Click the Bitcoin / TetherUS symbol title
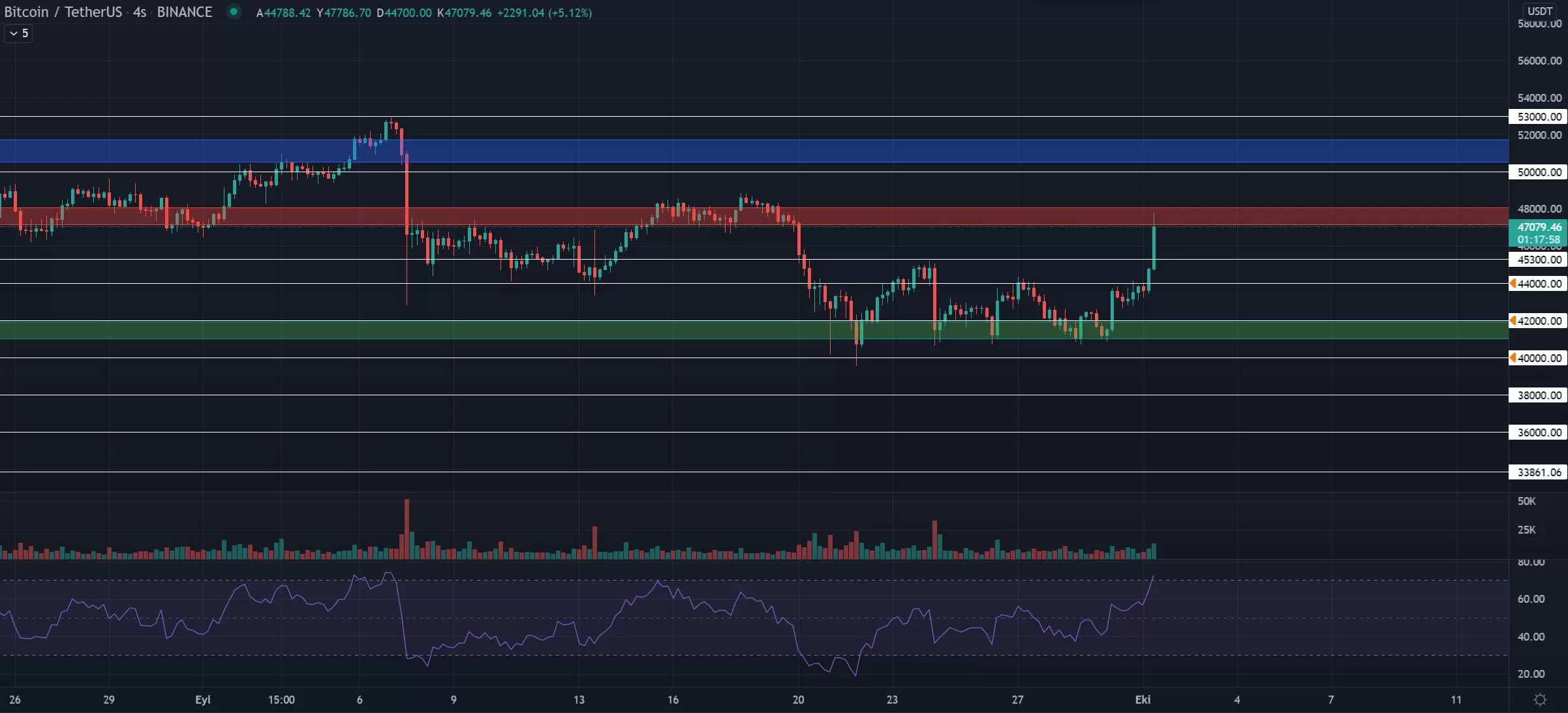Viewport: 1568px width, 713px height. click(x=63, y=12)
